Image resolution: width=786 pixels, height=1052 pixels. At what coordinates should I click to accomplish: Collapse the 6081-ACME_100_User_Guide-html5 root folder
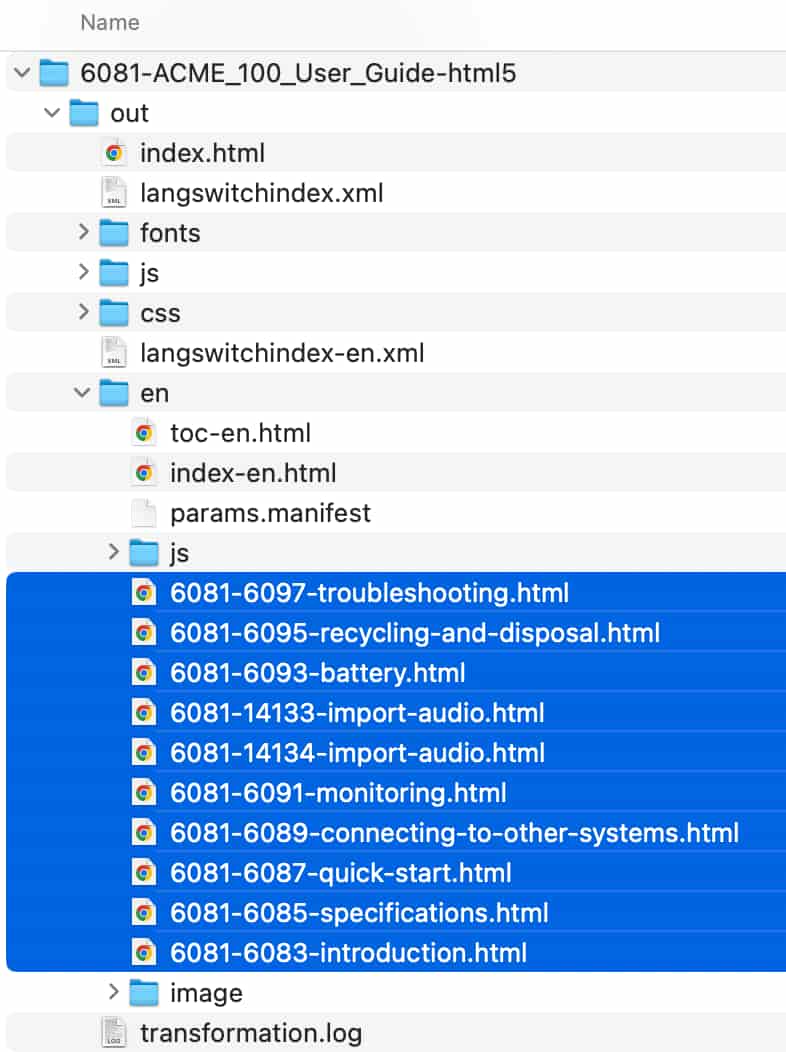point(22,73)
